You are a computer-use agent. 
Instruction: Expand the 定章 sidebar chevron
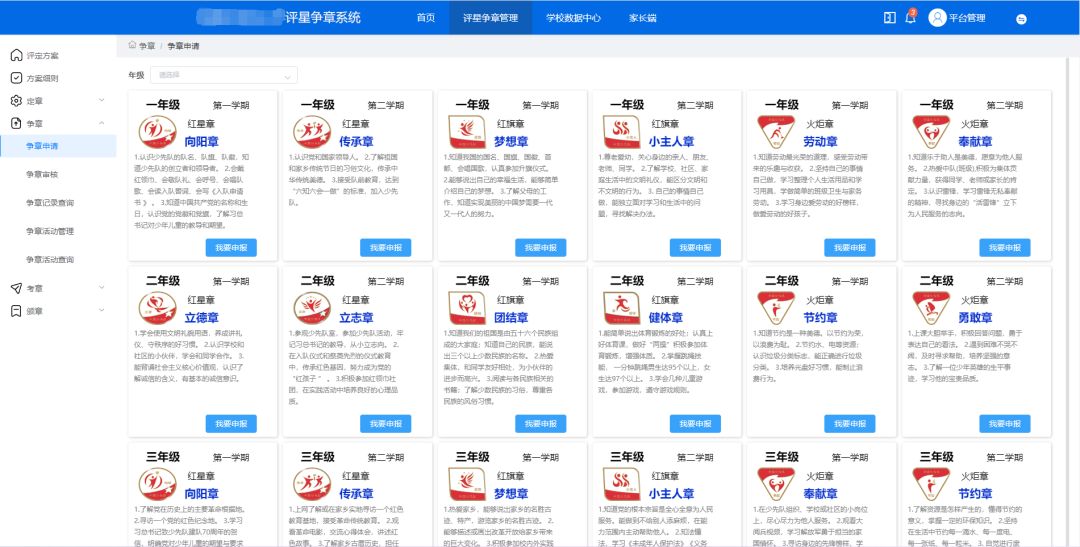coord(102,101)
